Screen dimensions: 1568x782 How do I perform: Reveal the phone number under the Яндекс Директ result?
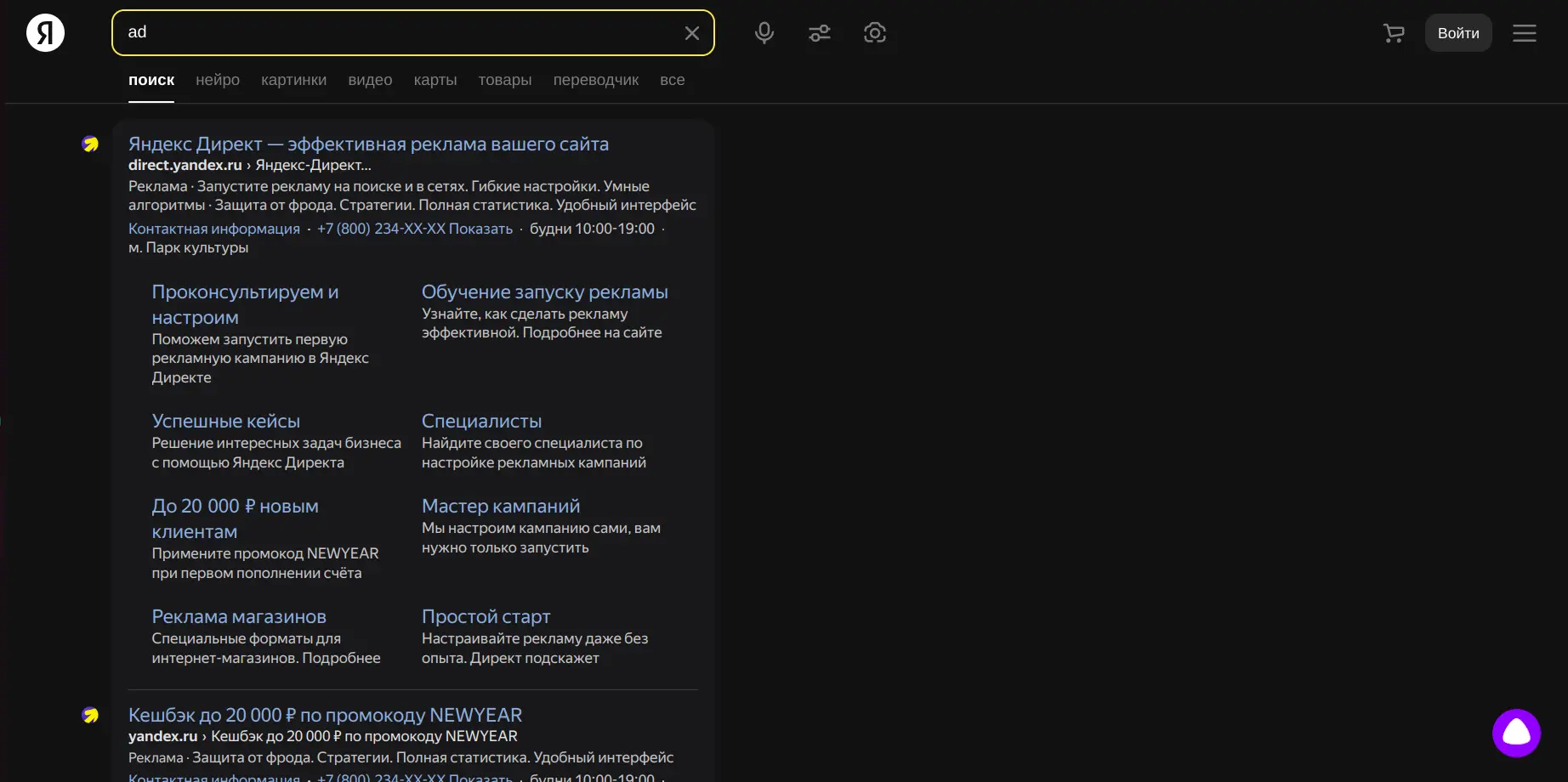[415, 229]
